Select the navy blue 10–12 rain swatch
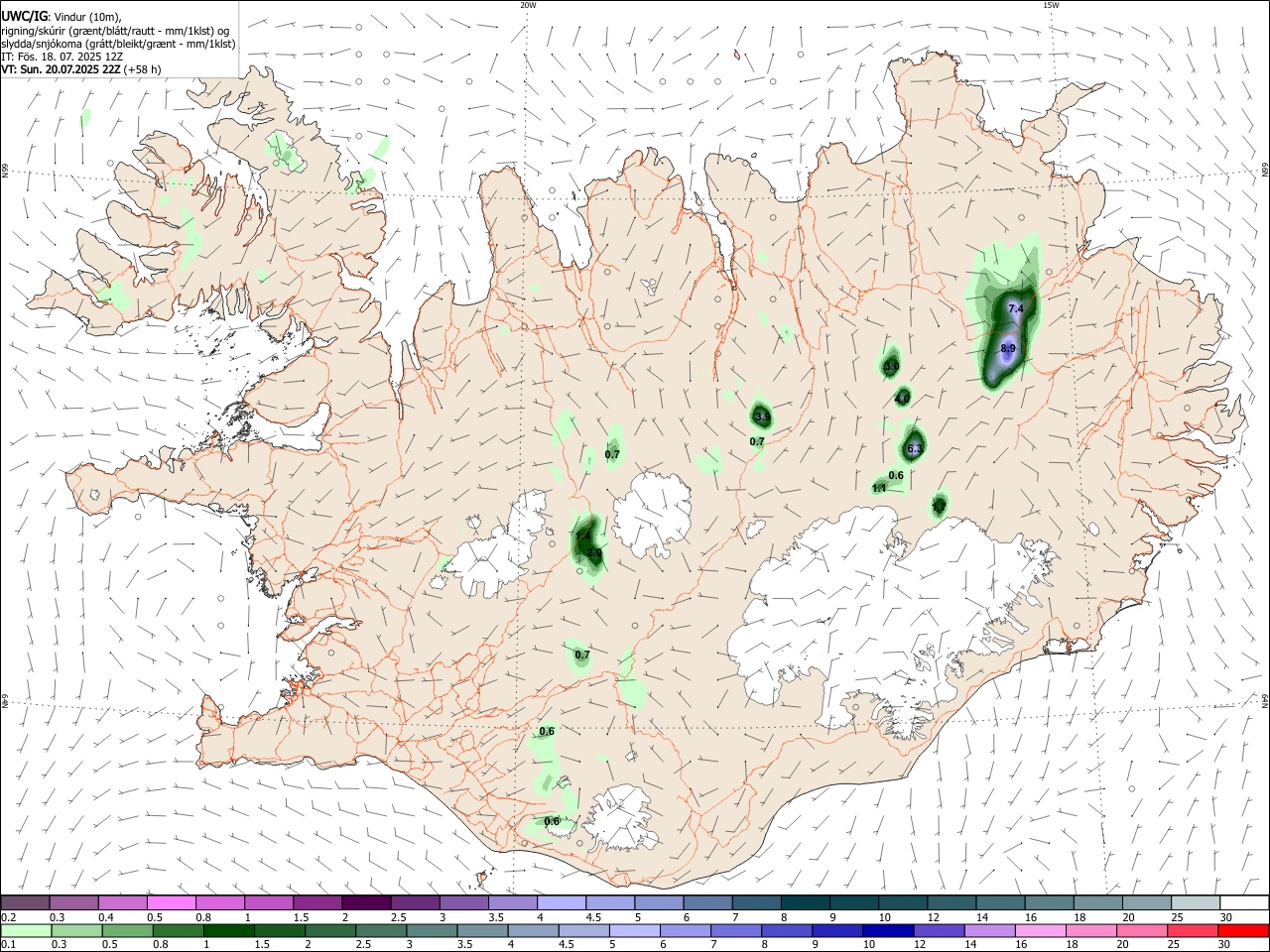Viewport: 1270px width, 952px height. 888,931
